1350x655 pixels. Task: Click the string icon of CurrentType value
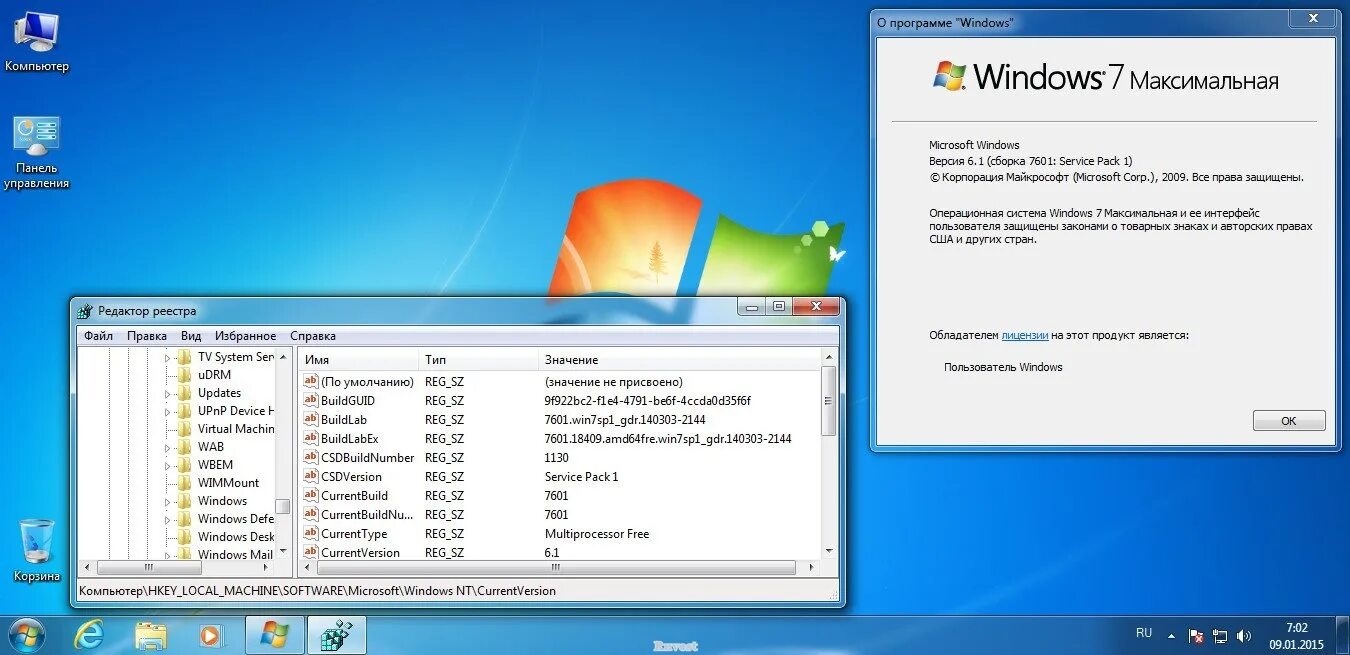click(310, 533)
